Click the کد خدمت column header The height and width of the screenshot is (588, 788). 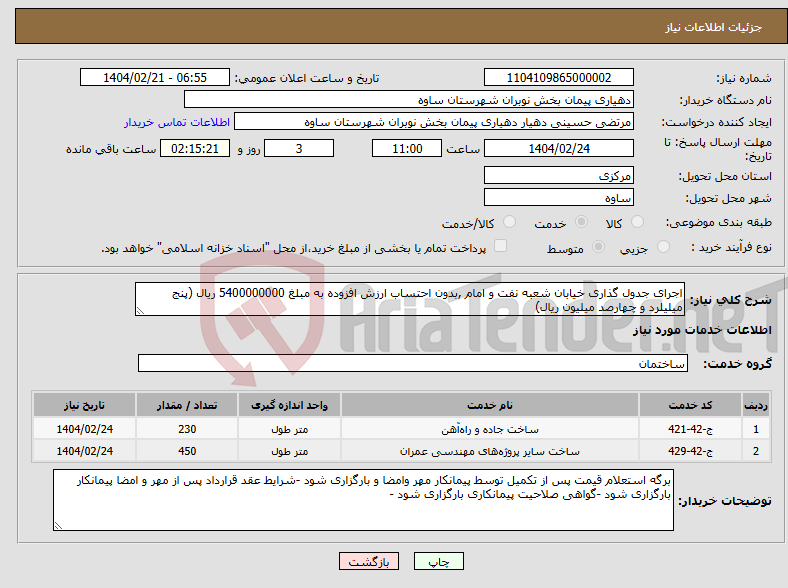tap(691, 405)
